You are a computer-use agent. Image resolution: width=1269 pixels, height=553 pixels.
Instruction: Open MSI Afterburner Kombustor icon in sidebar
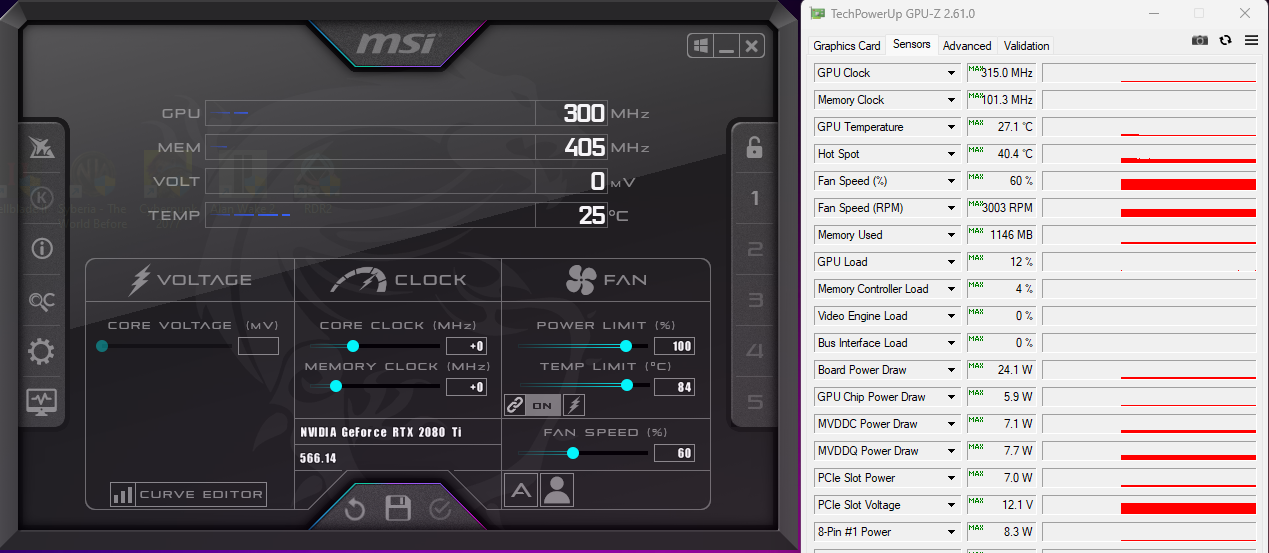click(x=42, y=149)
